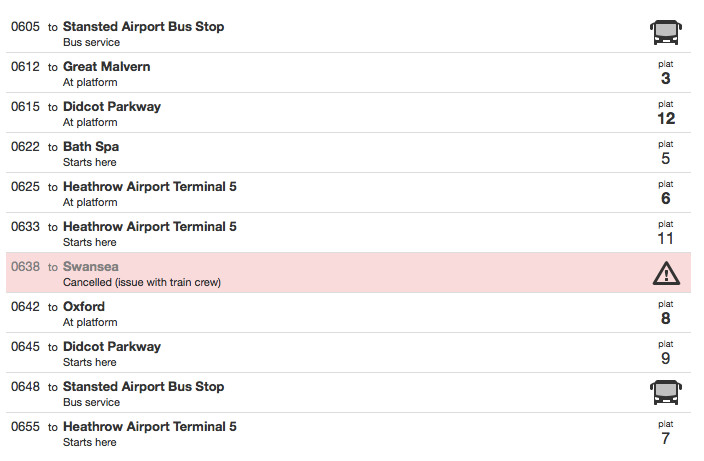
Task: Click the bus icon for 0648 Stansted service
Action: pos(665,393)
